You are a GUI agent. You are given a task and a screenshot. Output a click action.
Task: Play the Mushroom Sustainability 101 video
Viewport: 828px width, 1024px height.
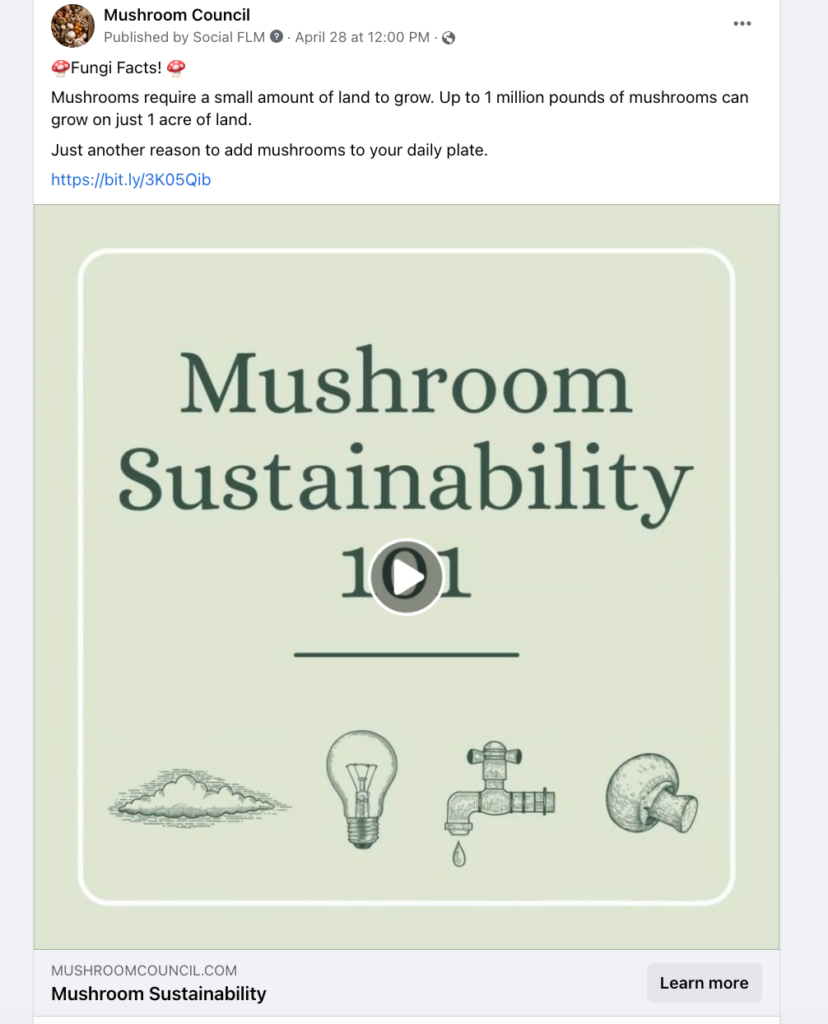(406, 576)
